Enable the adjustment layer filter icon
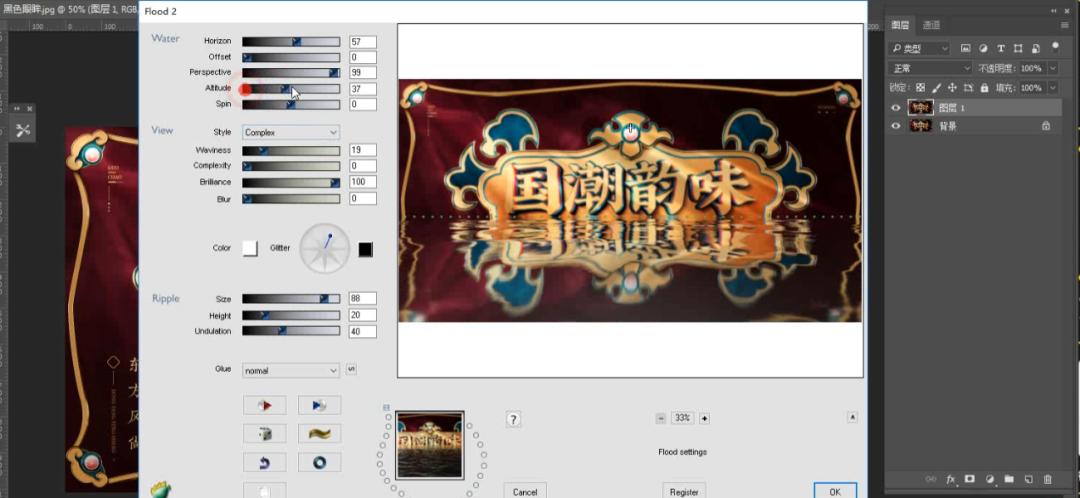 tap(983, 48)
